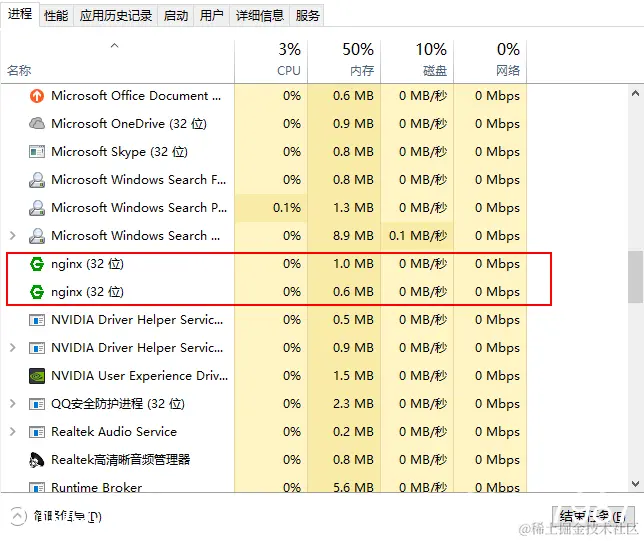Click the 8.9 MB memory cell

pos(344,236)
